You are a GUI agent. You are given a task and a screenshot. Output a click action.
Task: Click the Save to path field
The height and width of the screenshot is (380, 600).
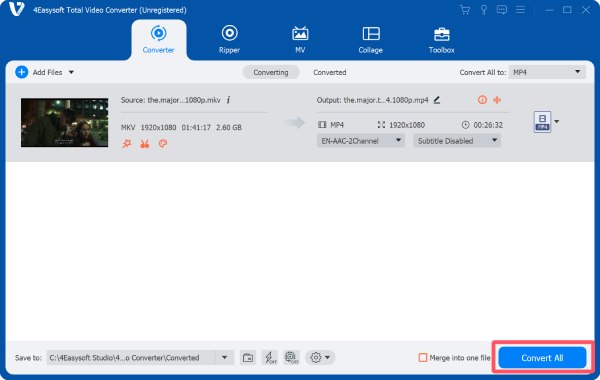pos(131,357)
